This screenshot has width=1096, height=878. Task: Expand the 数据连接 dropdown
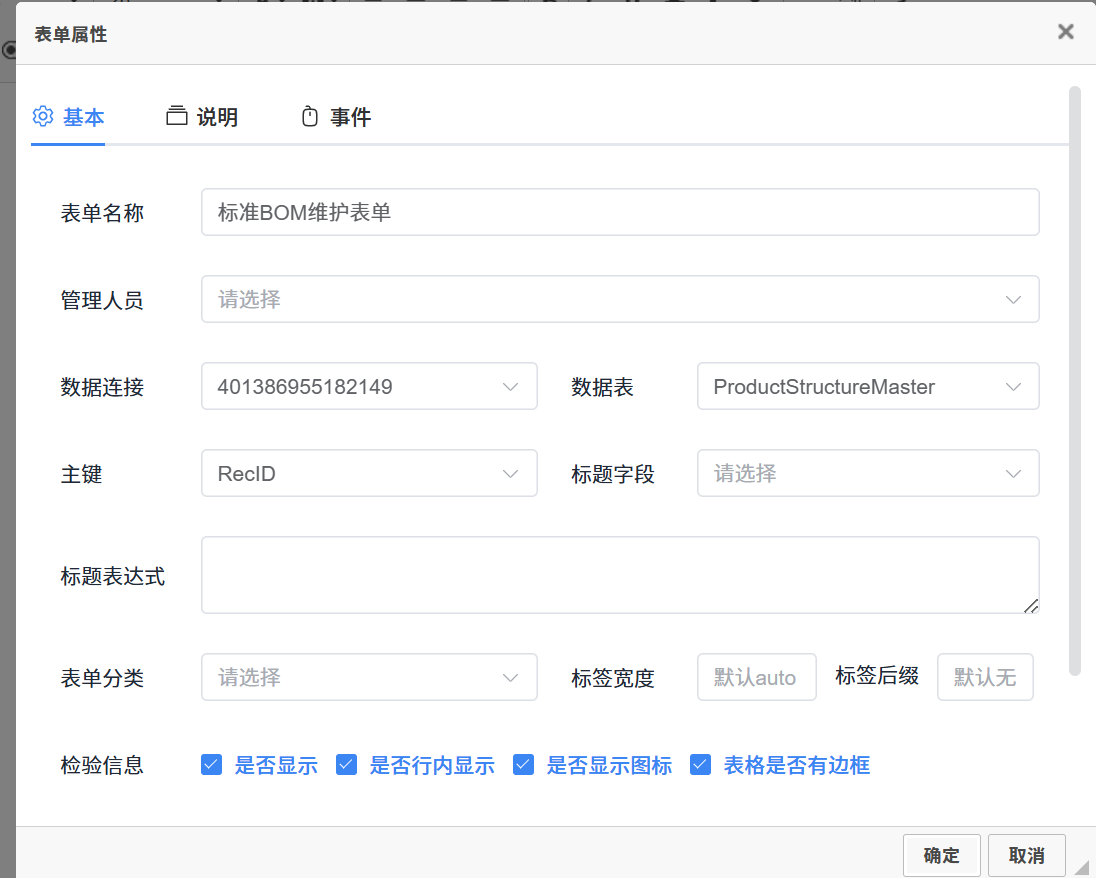coord(369,386)
